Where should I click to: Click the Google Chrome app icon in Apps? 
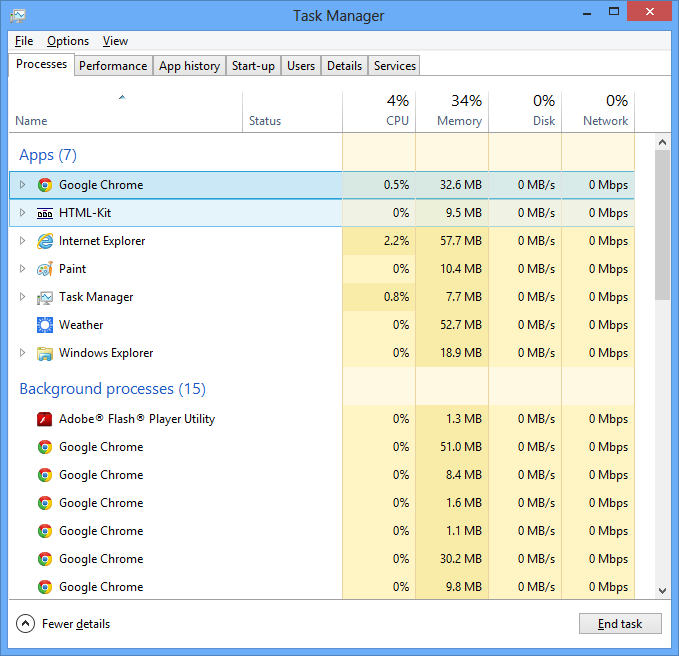45,185
